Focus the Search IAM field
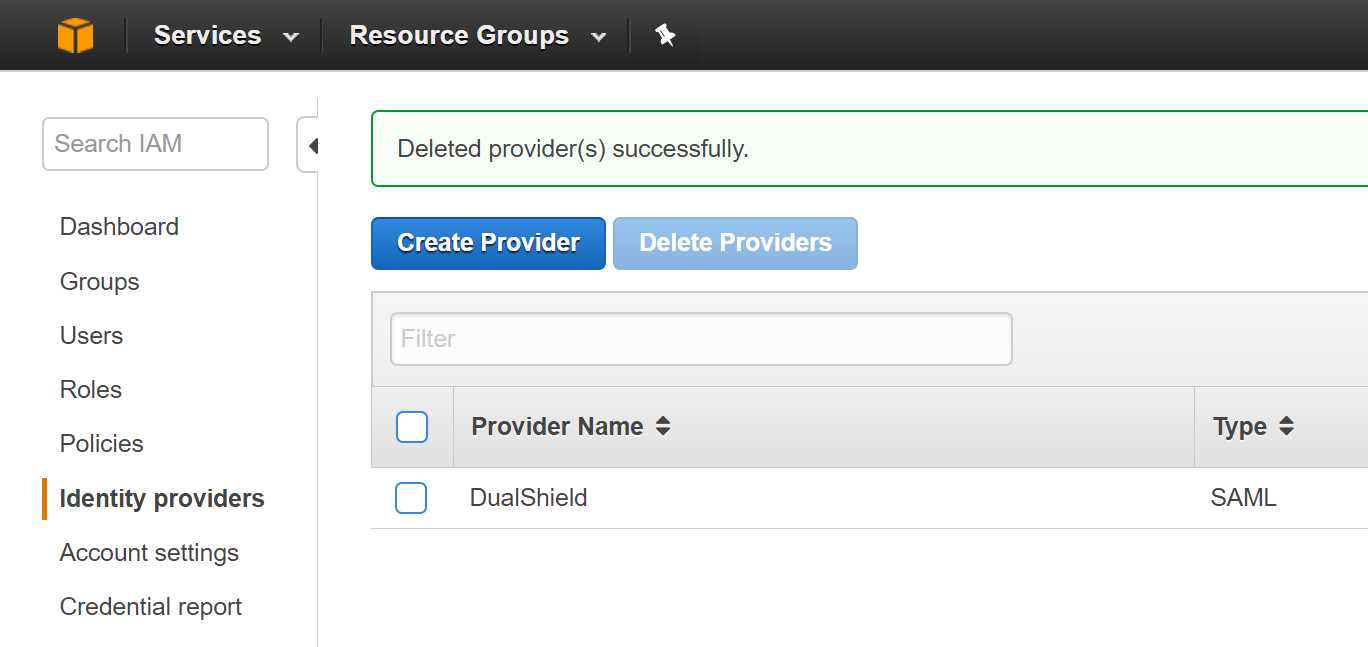The height and width of the screenshot is (647, 1368). coord(155,144)
